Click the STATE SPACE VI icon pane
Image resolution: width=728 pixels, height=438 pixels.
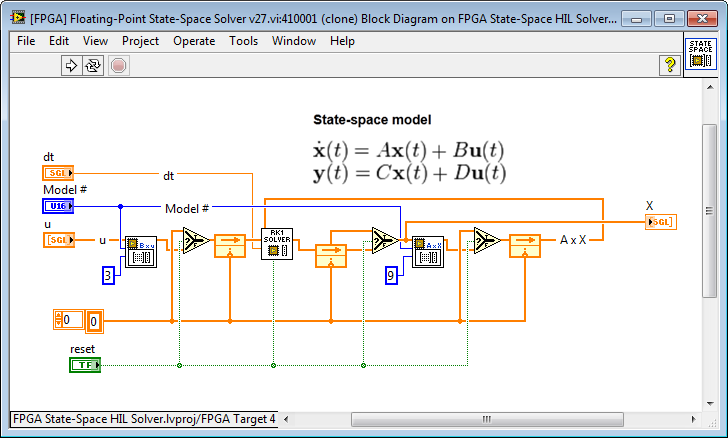point(701,53)
